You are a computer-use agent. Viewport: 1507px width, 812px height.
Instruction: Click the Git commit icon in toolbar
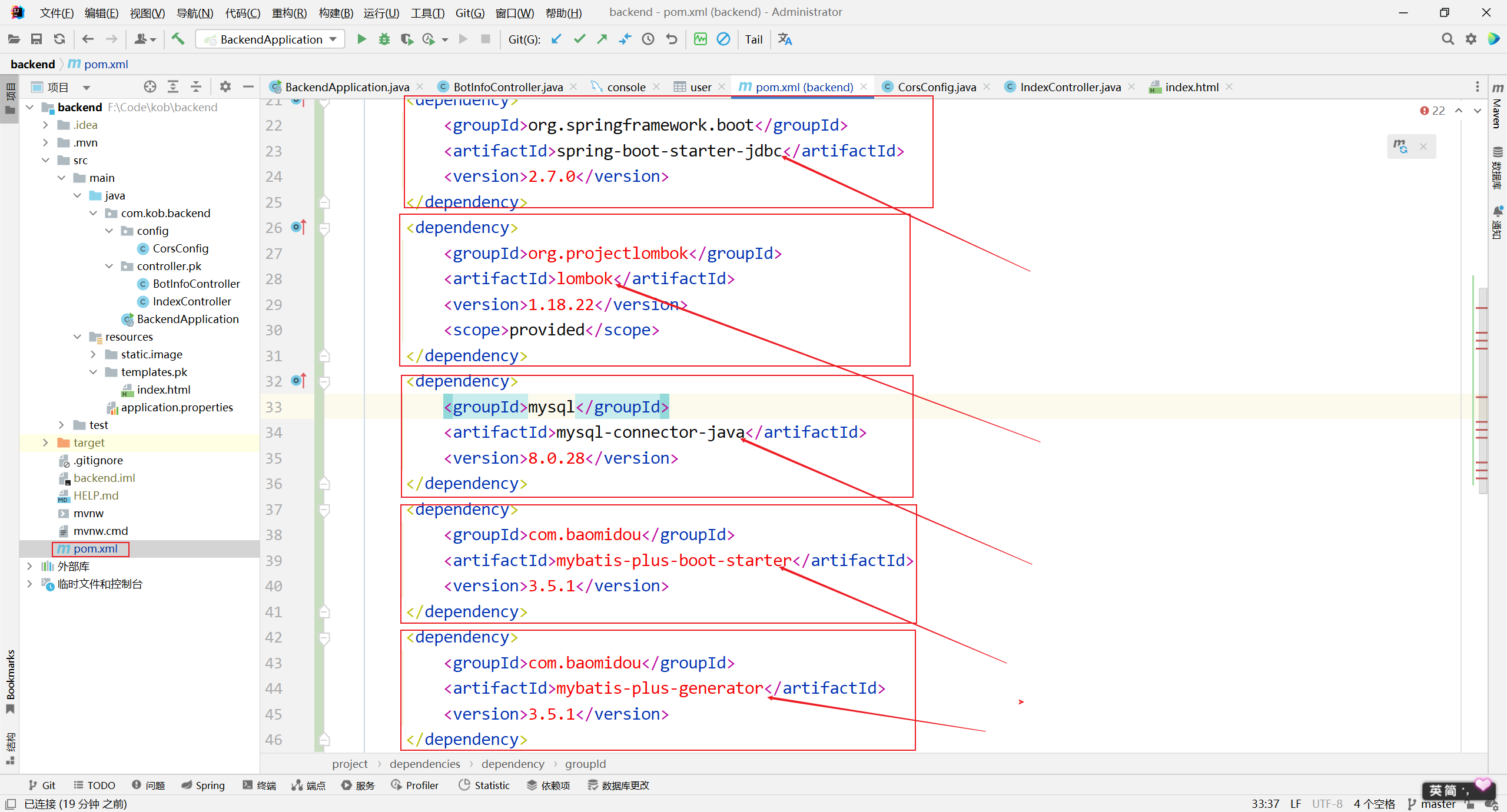pos(580,40)
